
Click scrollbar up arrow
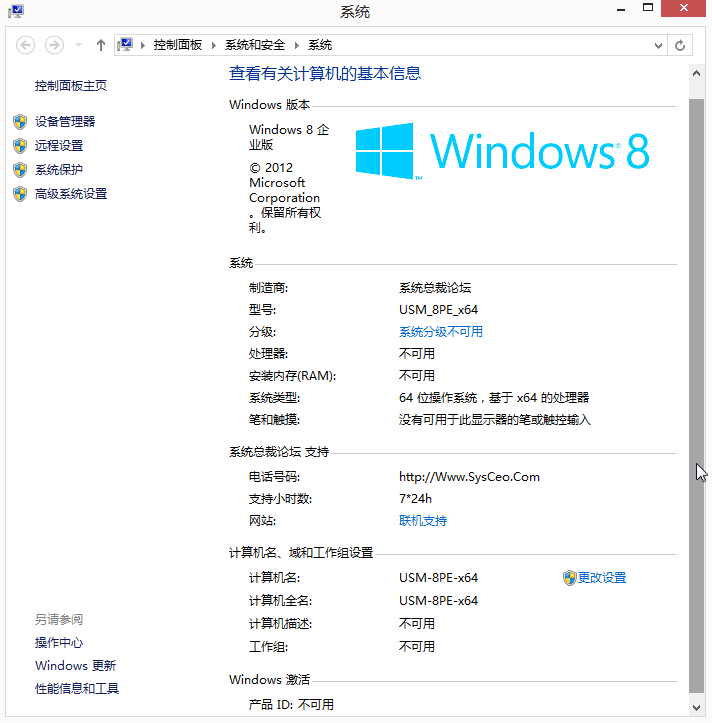696,73
